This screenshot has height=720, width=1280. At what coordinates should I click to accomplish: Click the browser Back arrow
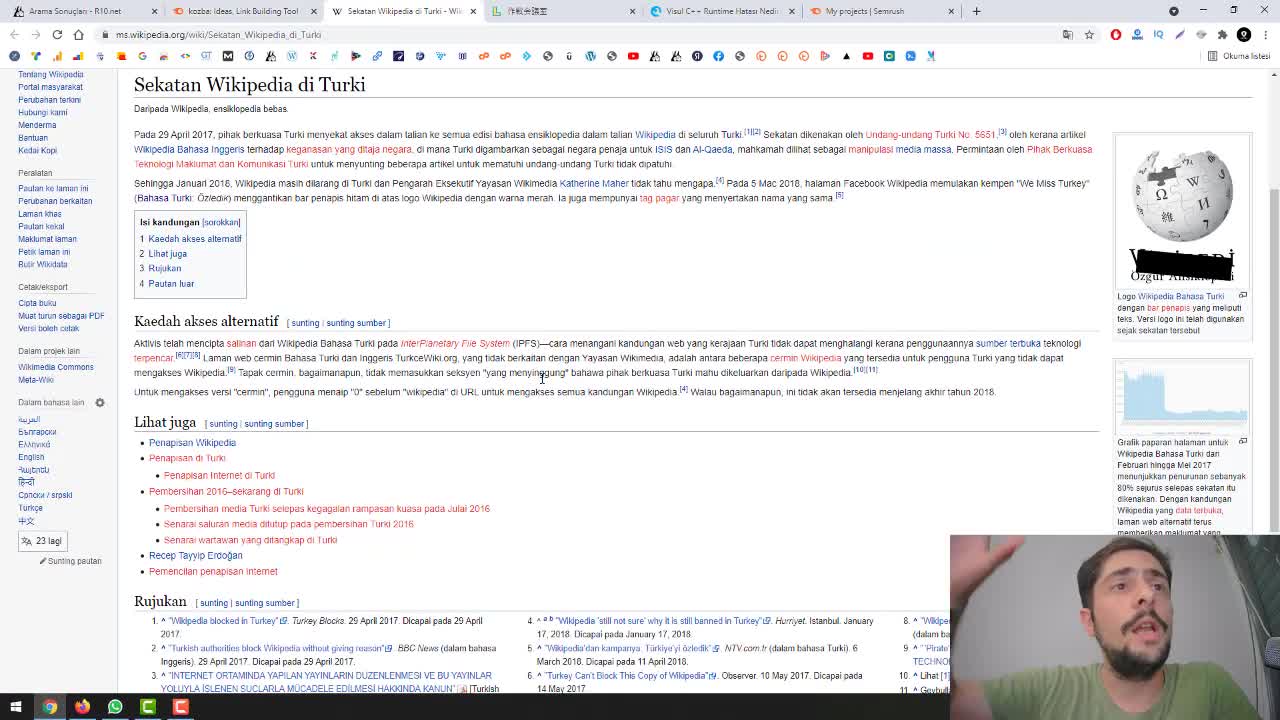pos(15,34)
